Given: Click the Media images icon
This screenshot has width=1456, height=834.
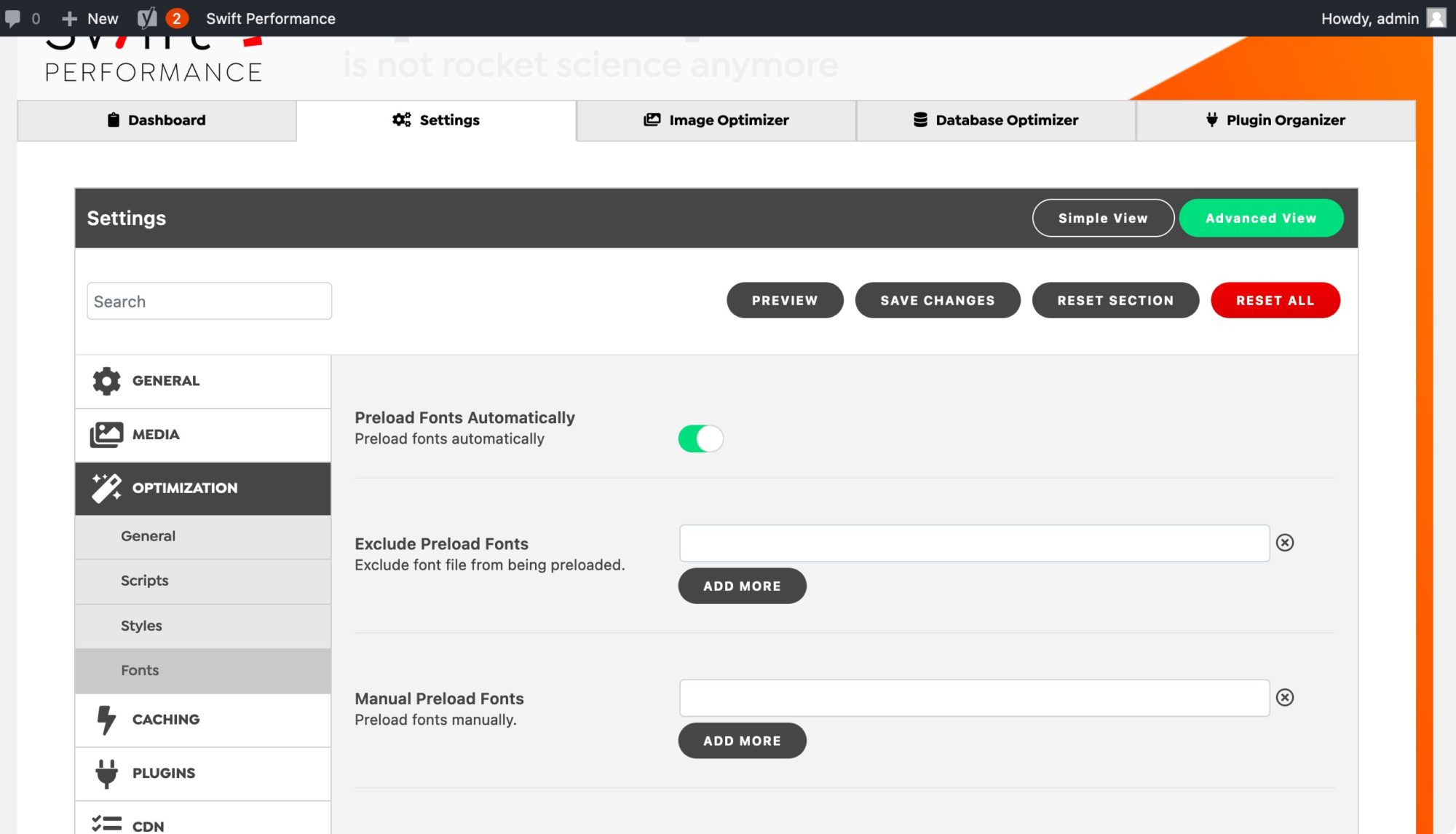Looking at the screenshot, I should coord(106,435).
